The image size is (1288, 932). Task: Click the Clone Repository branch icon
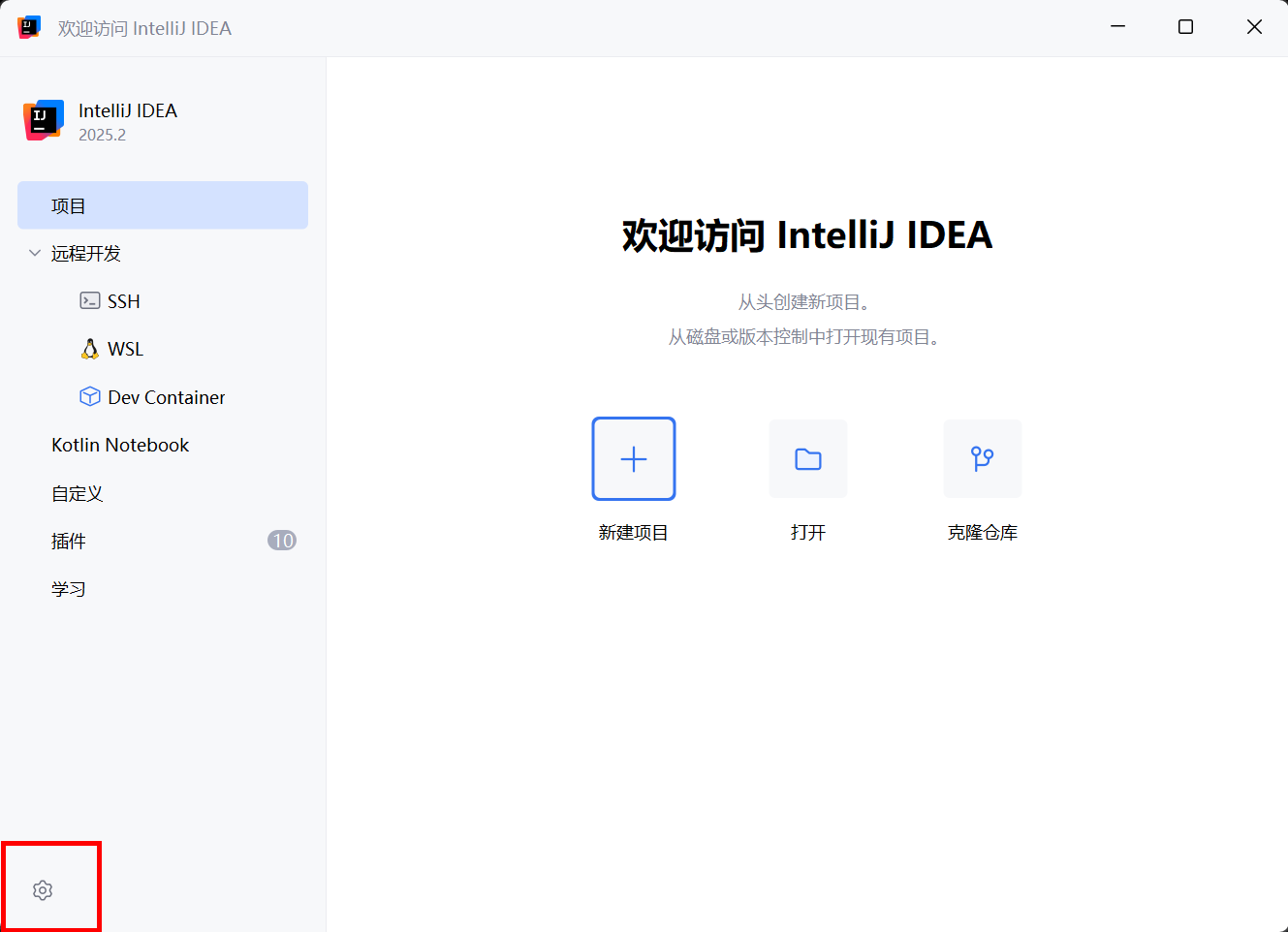click(x=982, y=458)
